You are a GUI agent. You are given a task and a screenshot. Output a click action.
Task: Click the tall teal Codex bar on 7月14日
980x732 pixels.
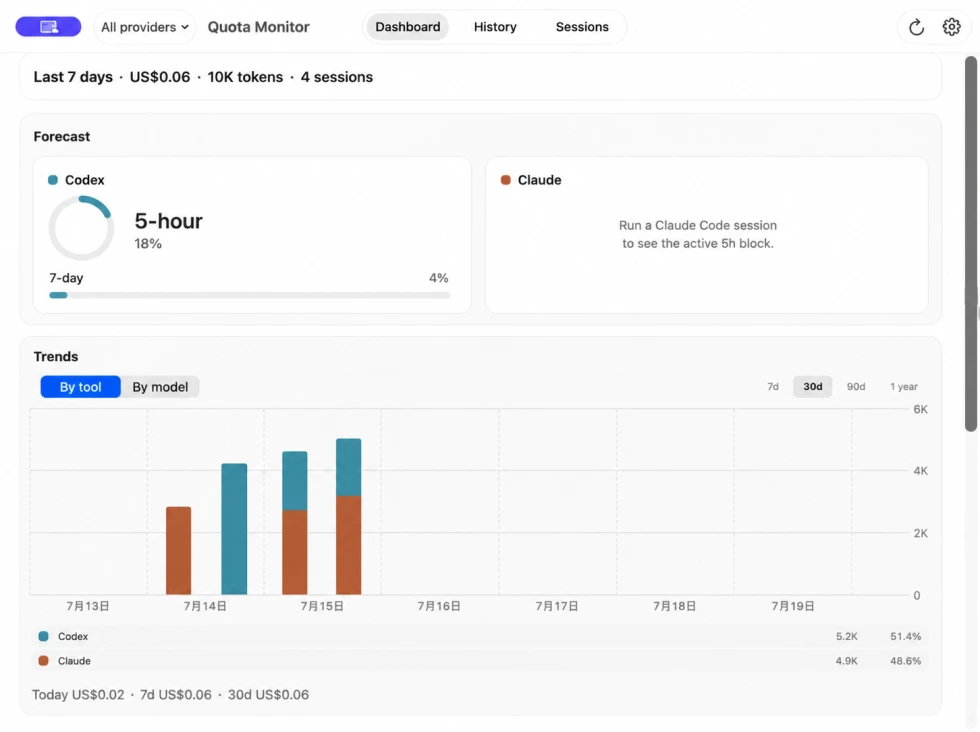[234, 529]
